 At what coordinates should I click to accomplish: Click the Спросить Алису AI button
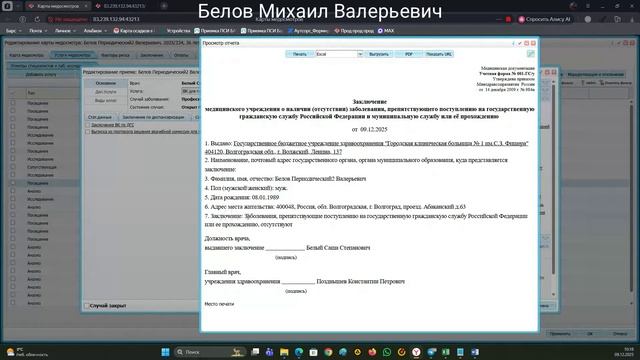pyautogui.click(x=544, y=19)
